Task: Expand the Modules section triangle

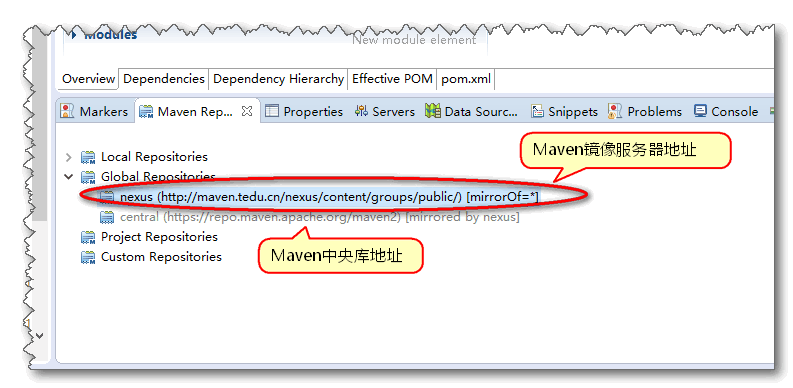Action: click(x=74, y=35)
